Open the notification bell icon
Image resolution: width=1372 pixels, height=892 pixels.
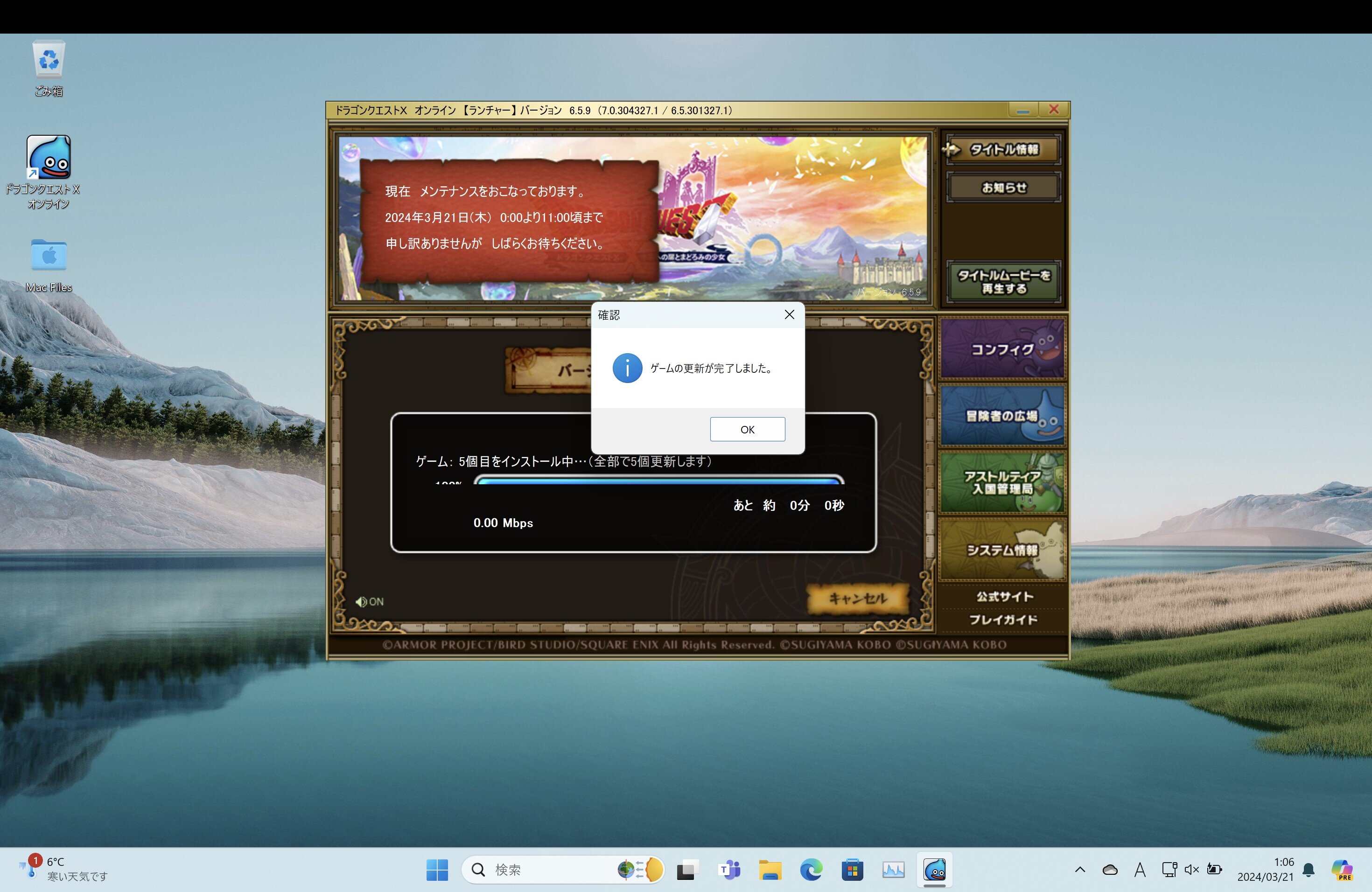[1309, 870]
